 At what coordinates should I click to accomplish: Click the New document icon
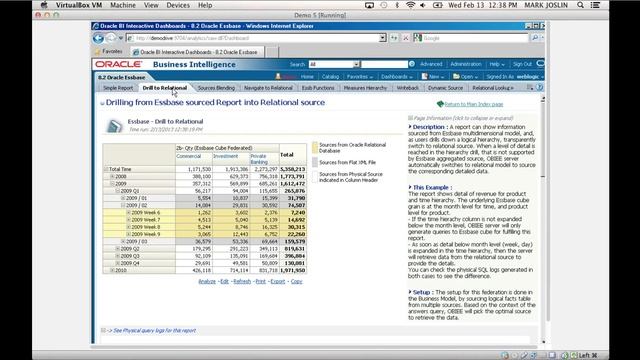click(x=424, y=76)
